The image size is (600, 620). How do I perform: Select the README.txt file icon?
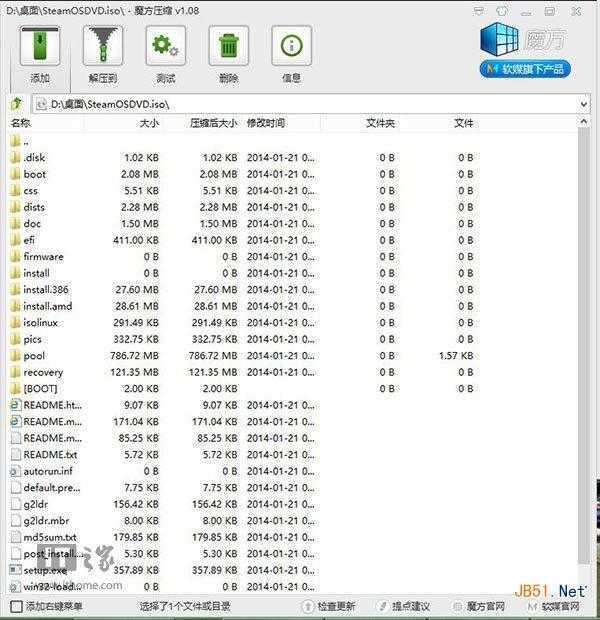(x=15, y=455)
